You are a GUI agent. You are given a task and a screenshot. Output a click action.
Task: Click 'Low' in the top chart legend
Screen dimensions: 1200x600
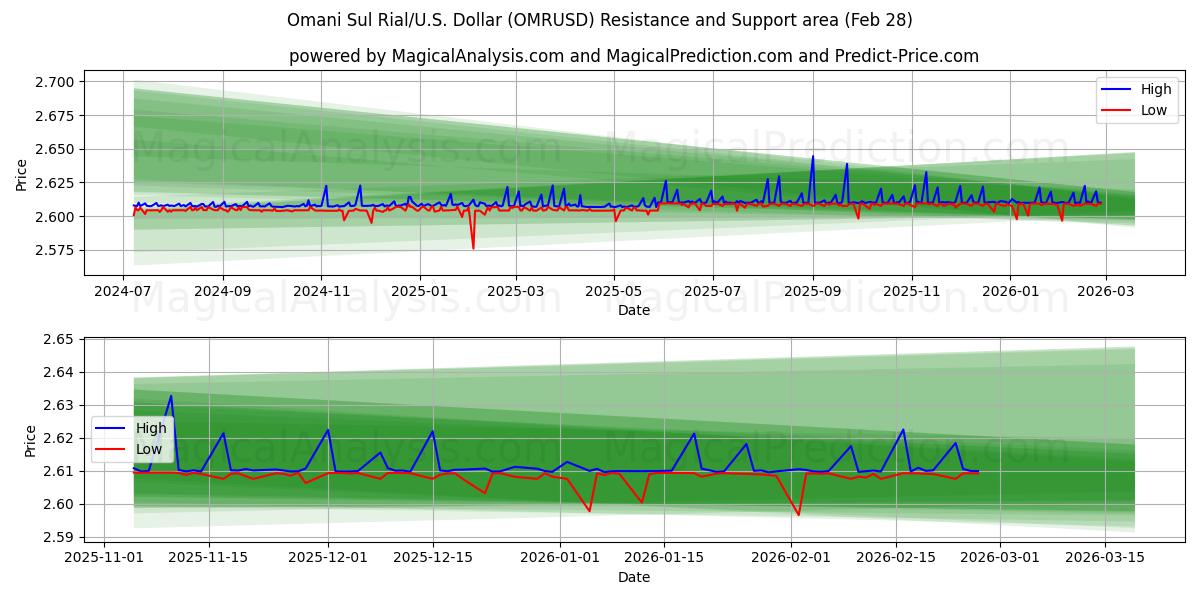(x=1154, y=110)
